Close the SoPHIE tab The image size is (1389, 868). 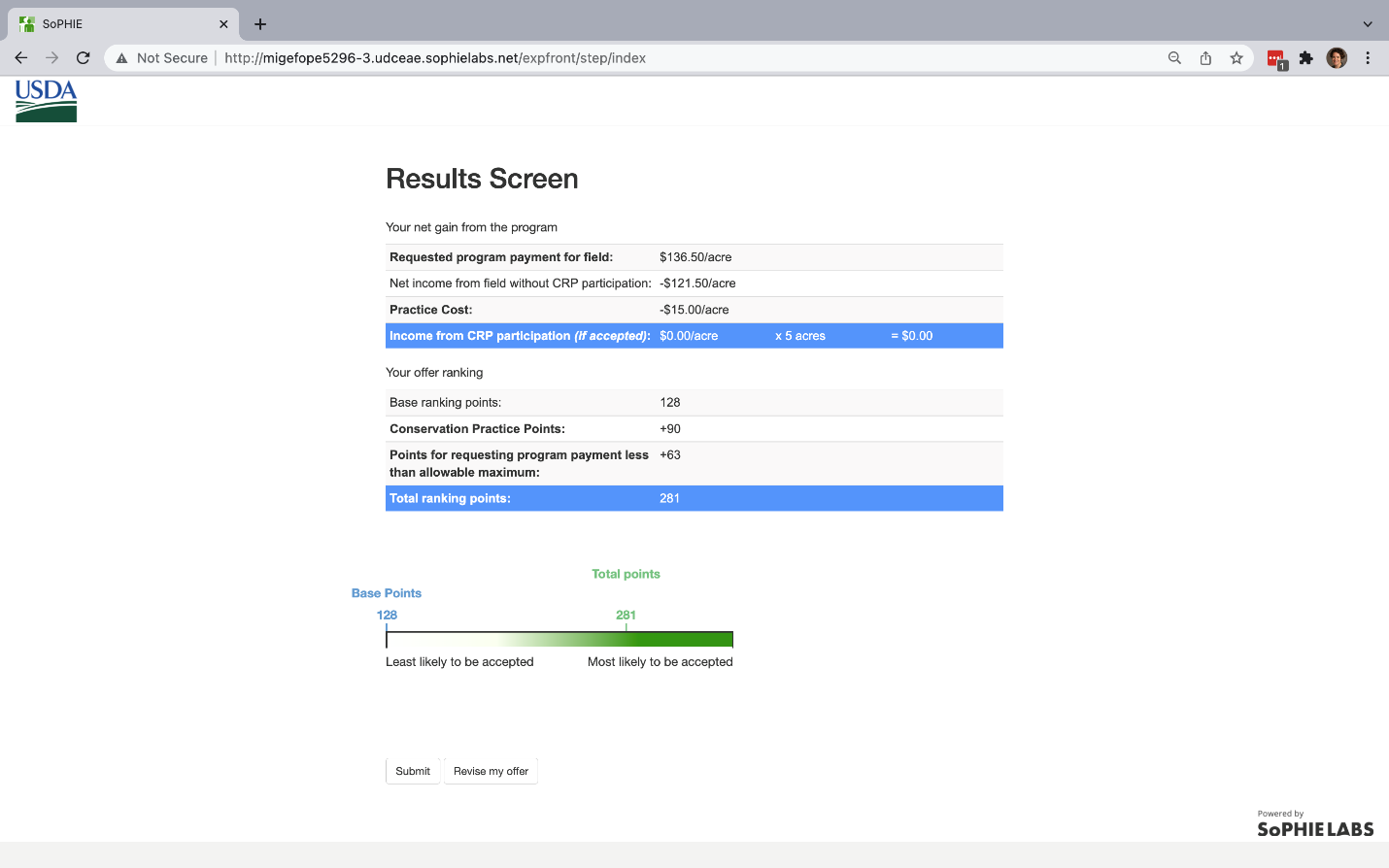coord(223,24)
